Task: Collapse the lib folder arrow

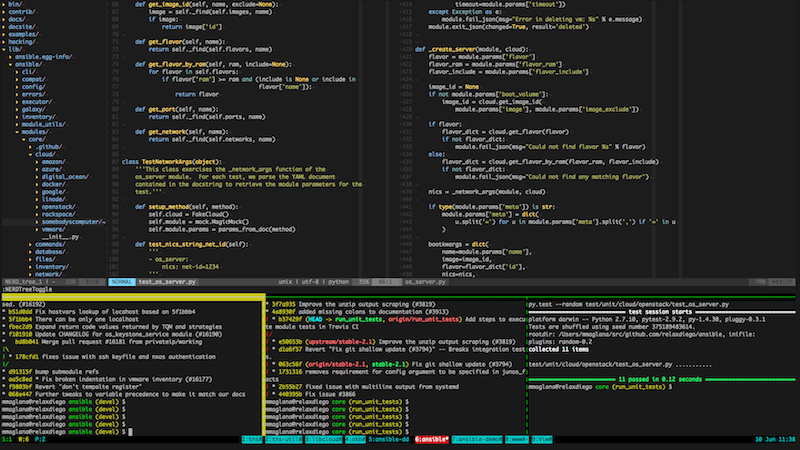Action: [x=4, y=49]
